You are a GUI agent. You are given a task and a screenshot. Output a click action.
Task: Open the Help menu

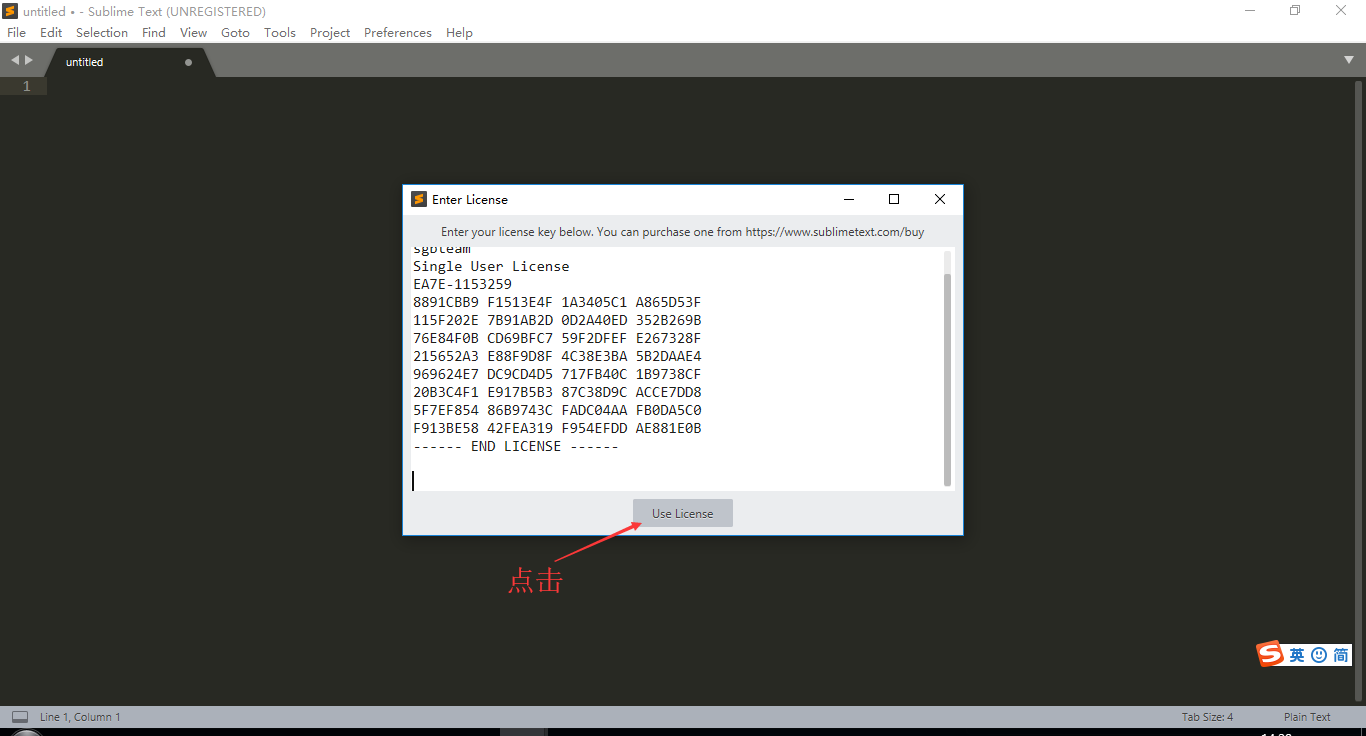tap(459, 32)
